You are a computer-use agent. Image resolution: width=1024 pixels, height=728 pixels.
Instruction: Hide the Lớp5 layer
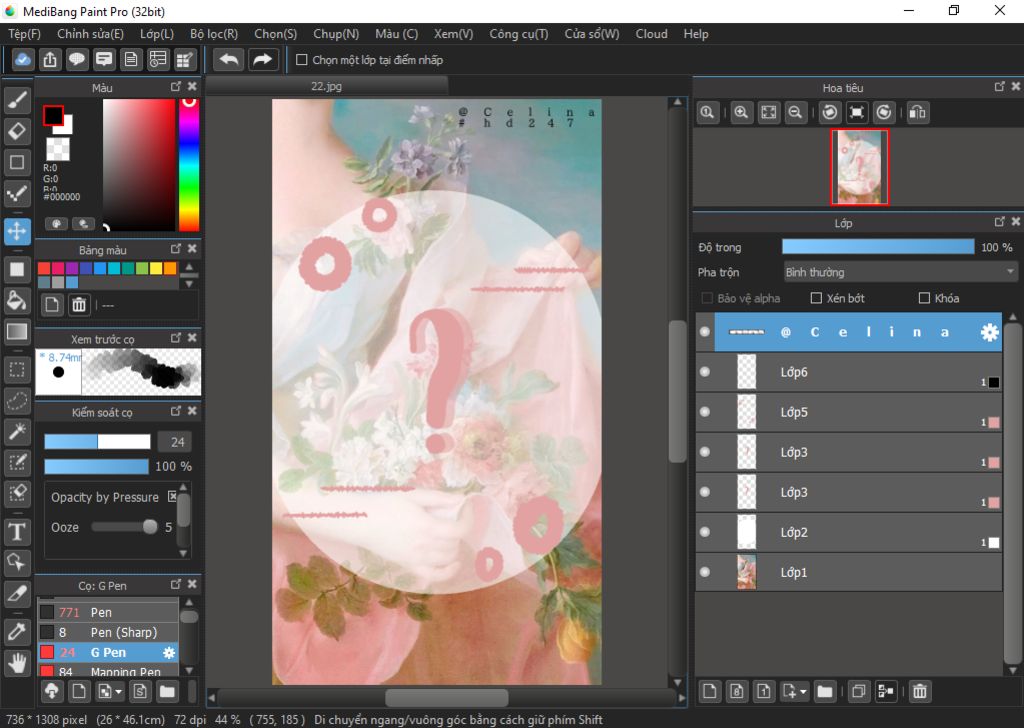705,412
